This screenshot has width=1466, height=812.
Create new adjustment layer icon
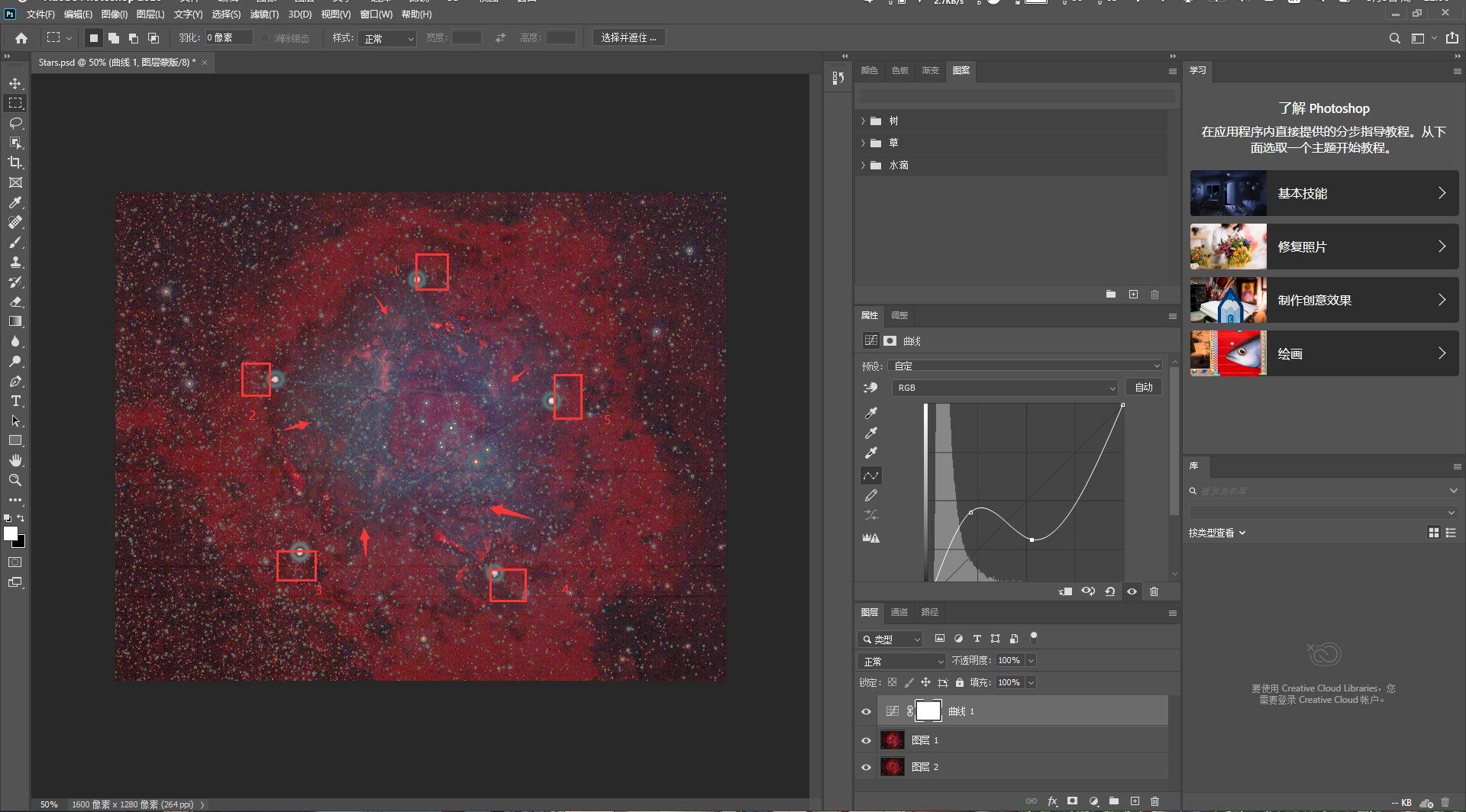pos(1093,801)
